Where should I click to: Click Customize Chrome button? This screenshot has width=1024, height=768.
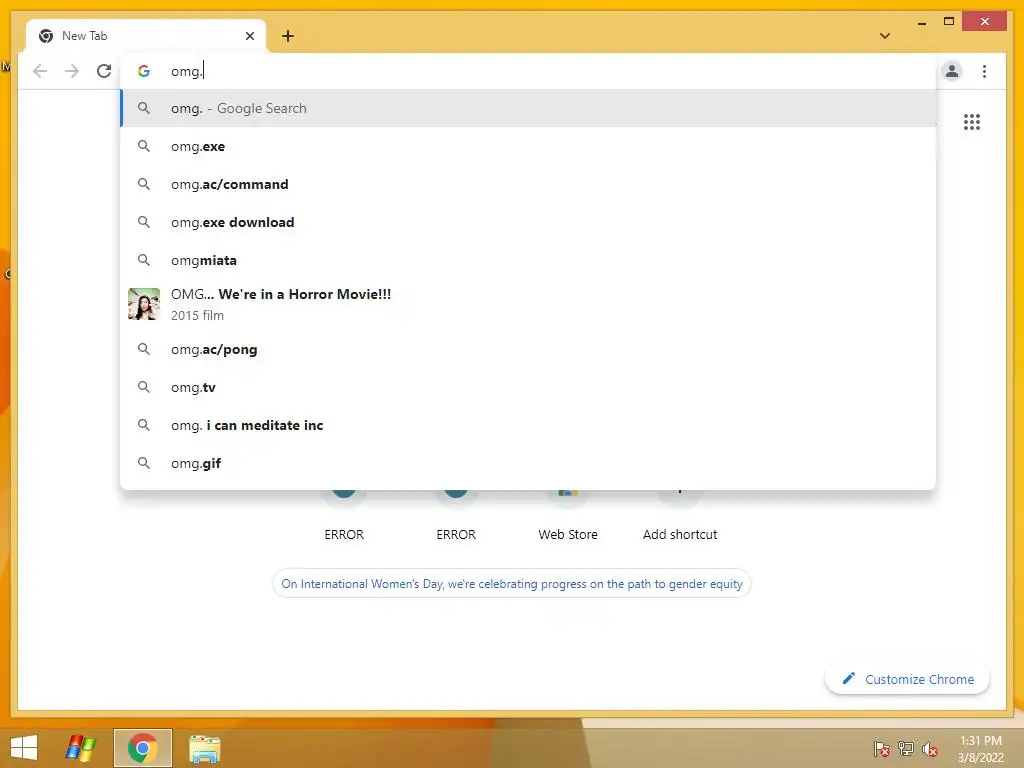point(908,679)
